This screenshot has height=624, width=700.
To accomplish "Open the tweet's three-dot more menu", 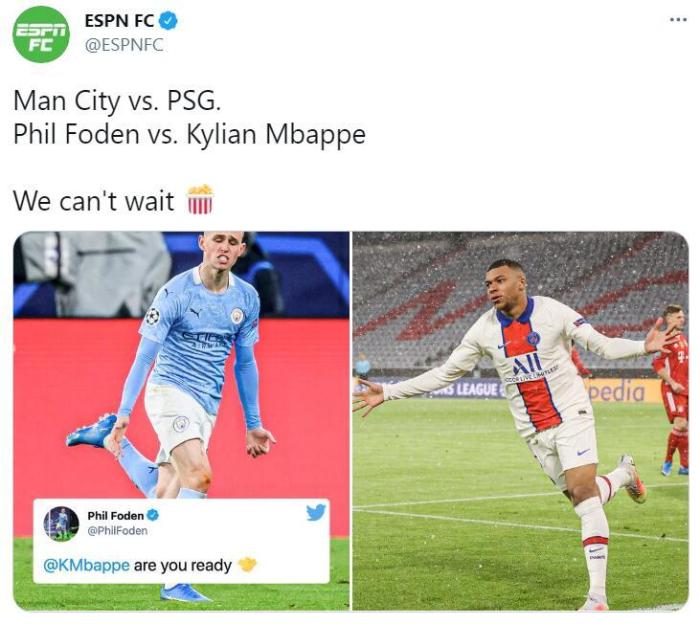I will pos(678,20).
